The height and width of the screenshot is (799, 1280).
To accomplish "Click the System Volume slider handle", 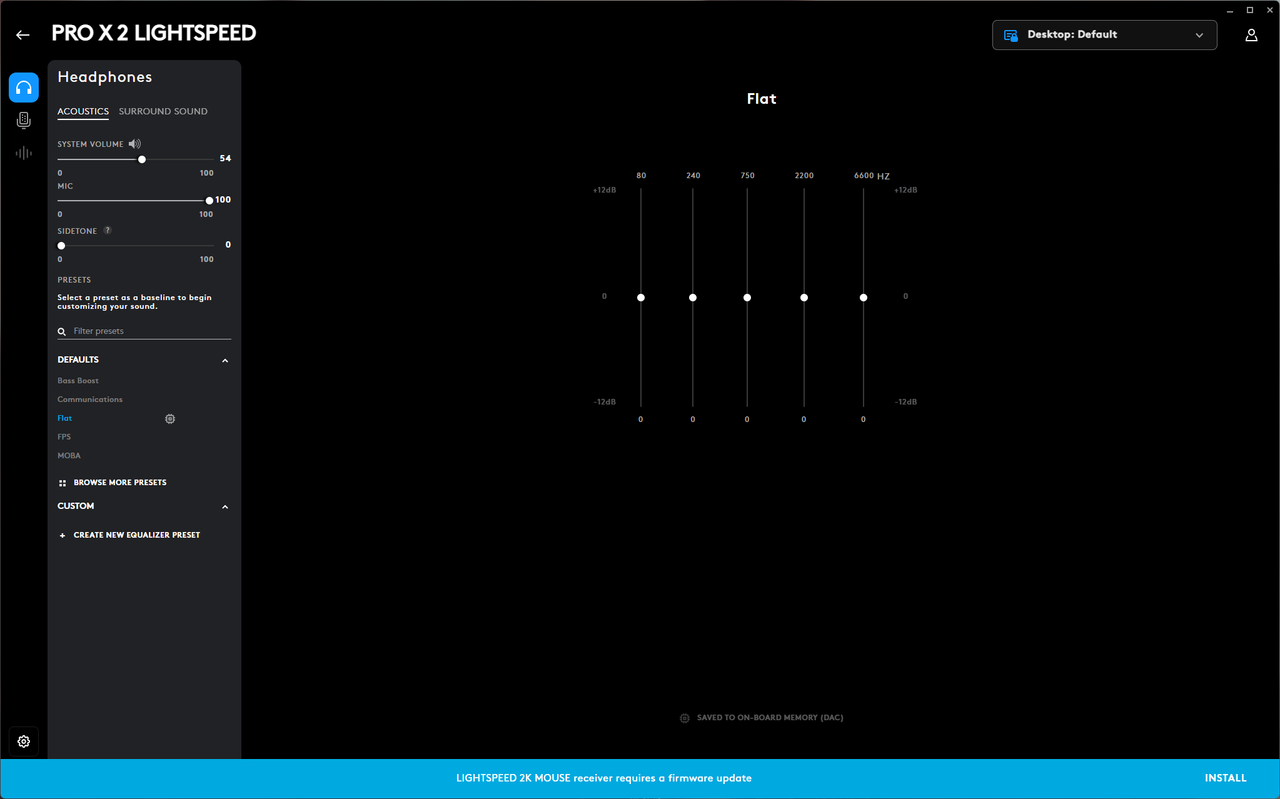I will [x=142, y=159].
